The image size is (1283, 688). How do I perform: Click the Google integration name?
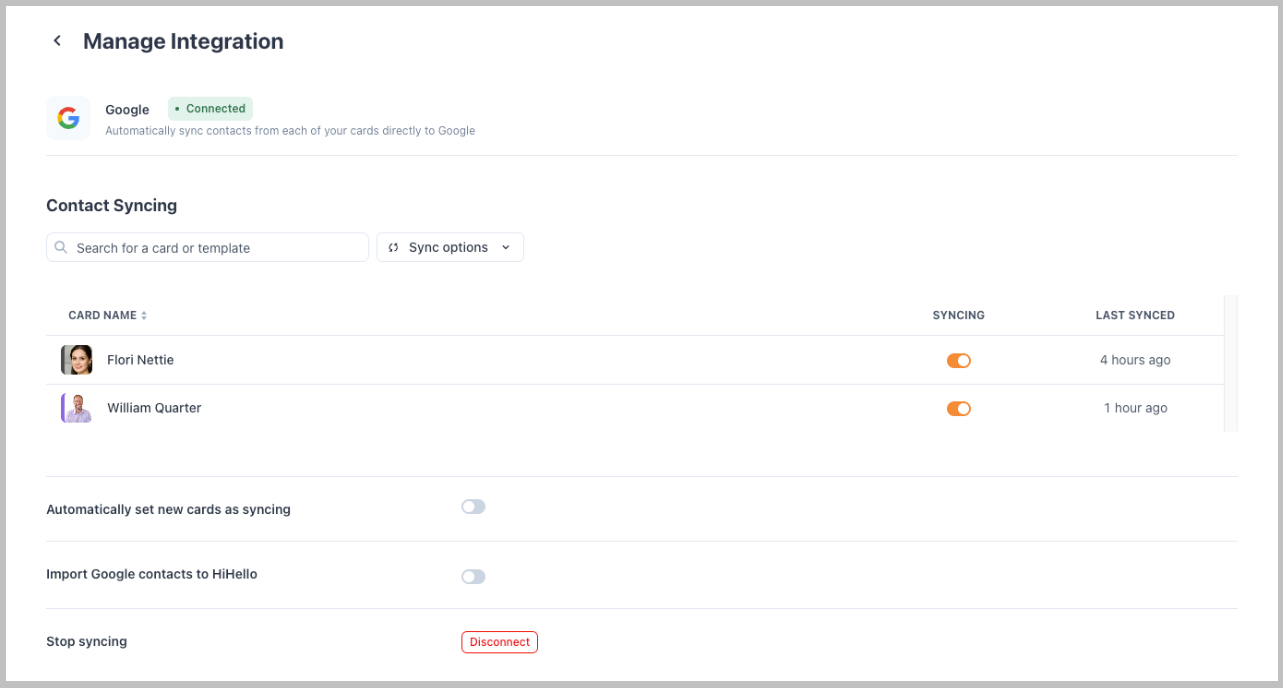(x=127, y=110)
